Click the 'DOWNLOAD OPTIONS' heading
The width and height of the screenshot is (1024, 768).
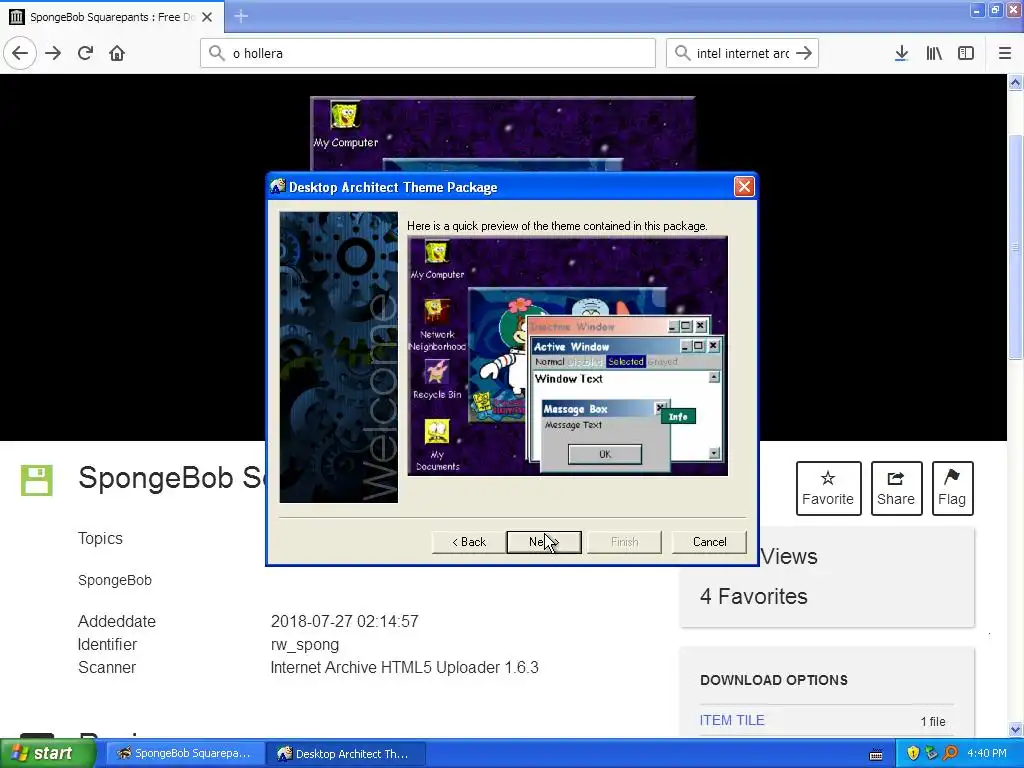pyautogui.click(x=774, y=680)
